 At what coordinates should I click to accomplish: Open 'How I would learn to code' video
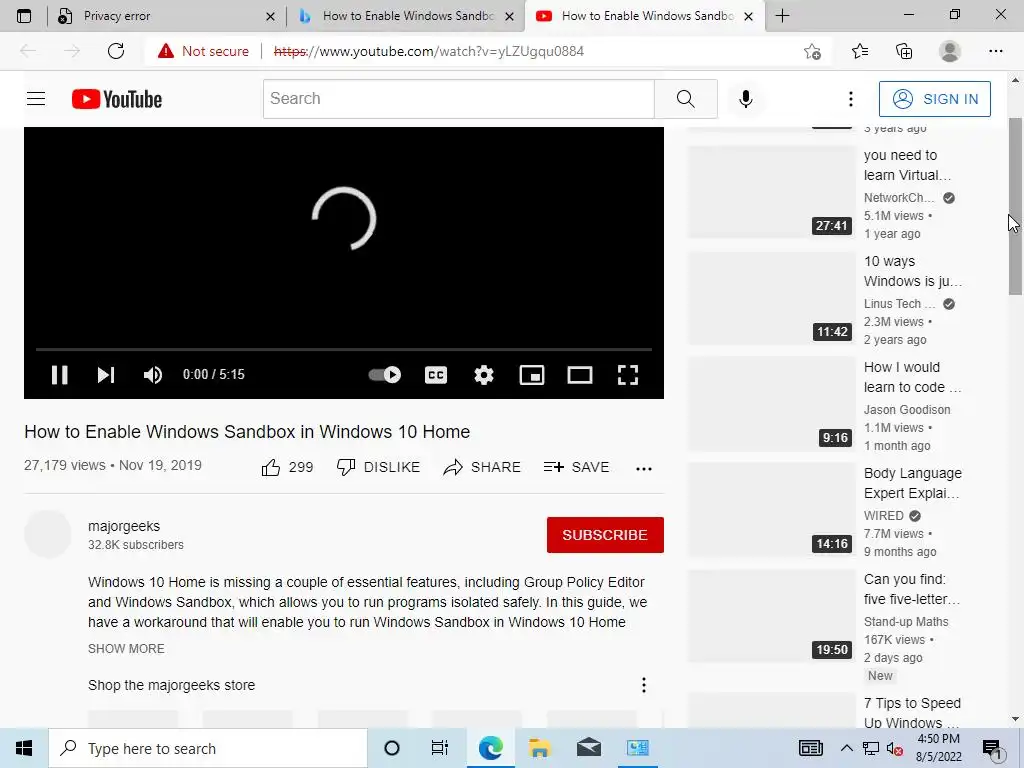[x=912, y=377]
